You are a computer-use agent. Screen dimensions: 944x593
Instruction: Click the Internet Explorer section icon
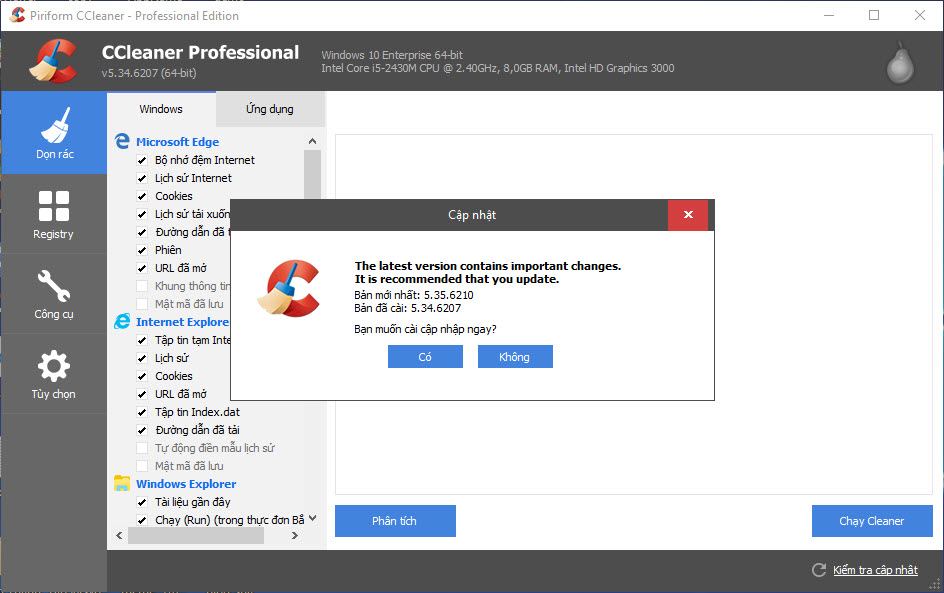click(122, 321)
